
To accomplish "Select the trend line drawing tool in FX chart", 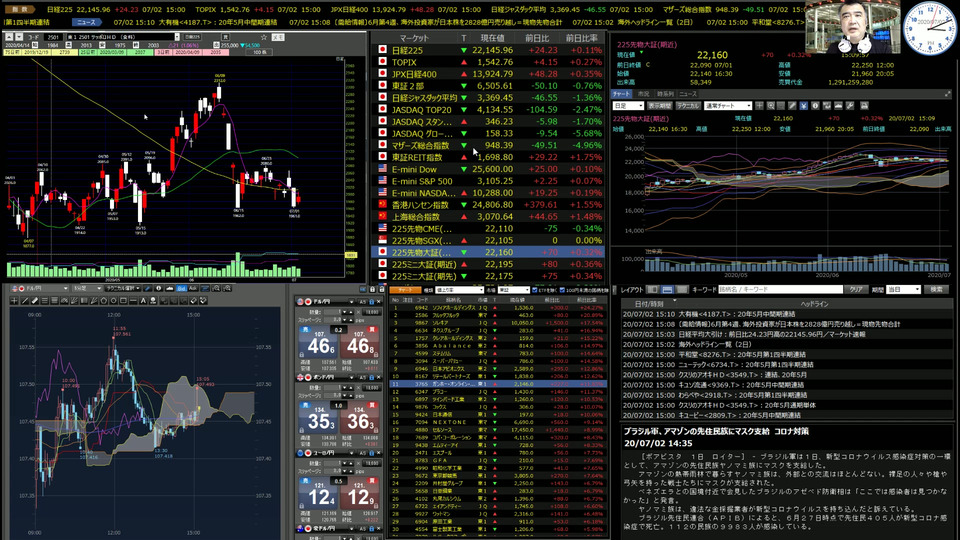I will (x=24, y=301).
